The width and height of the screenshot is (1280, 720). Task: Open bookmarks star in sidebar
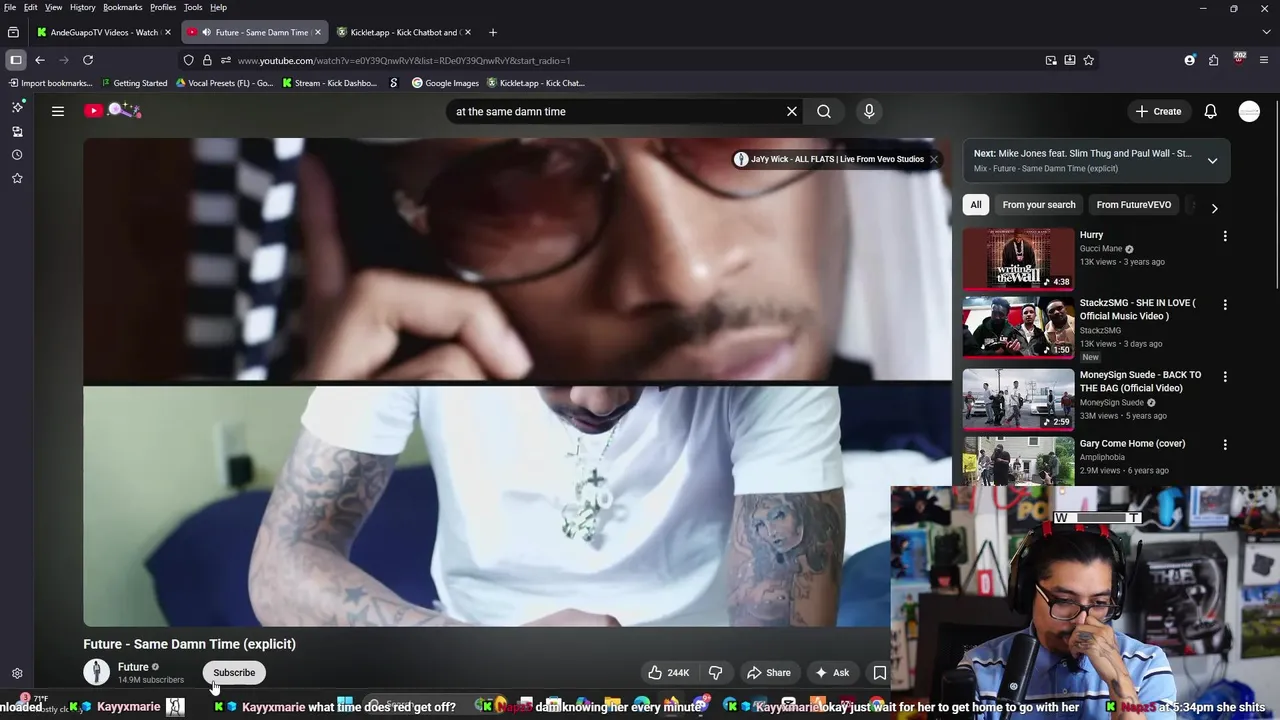[x=17, y=178]
